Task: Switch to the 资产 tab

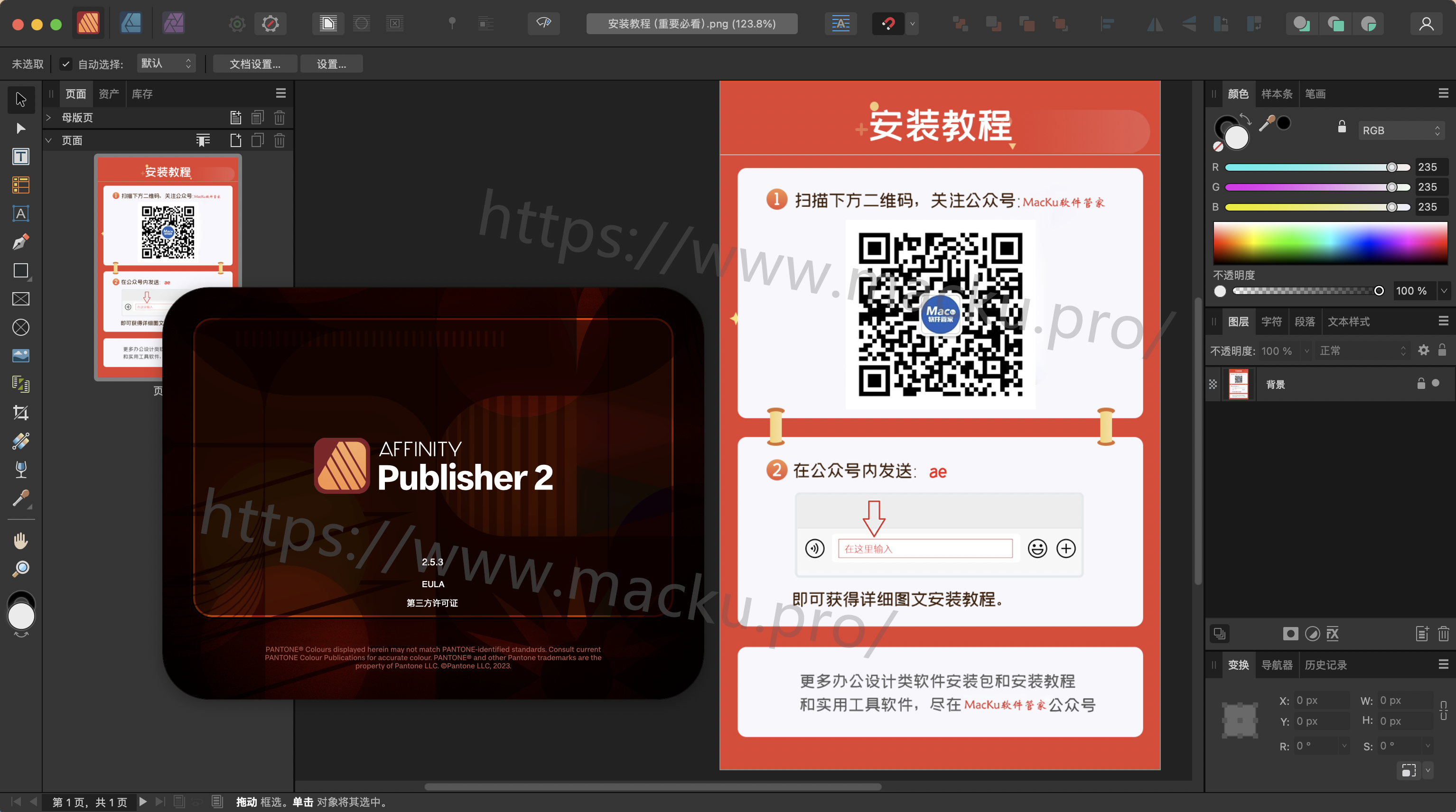Action: point(109,94)
